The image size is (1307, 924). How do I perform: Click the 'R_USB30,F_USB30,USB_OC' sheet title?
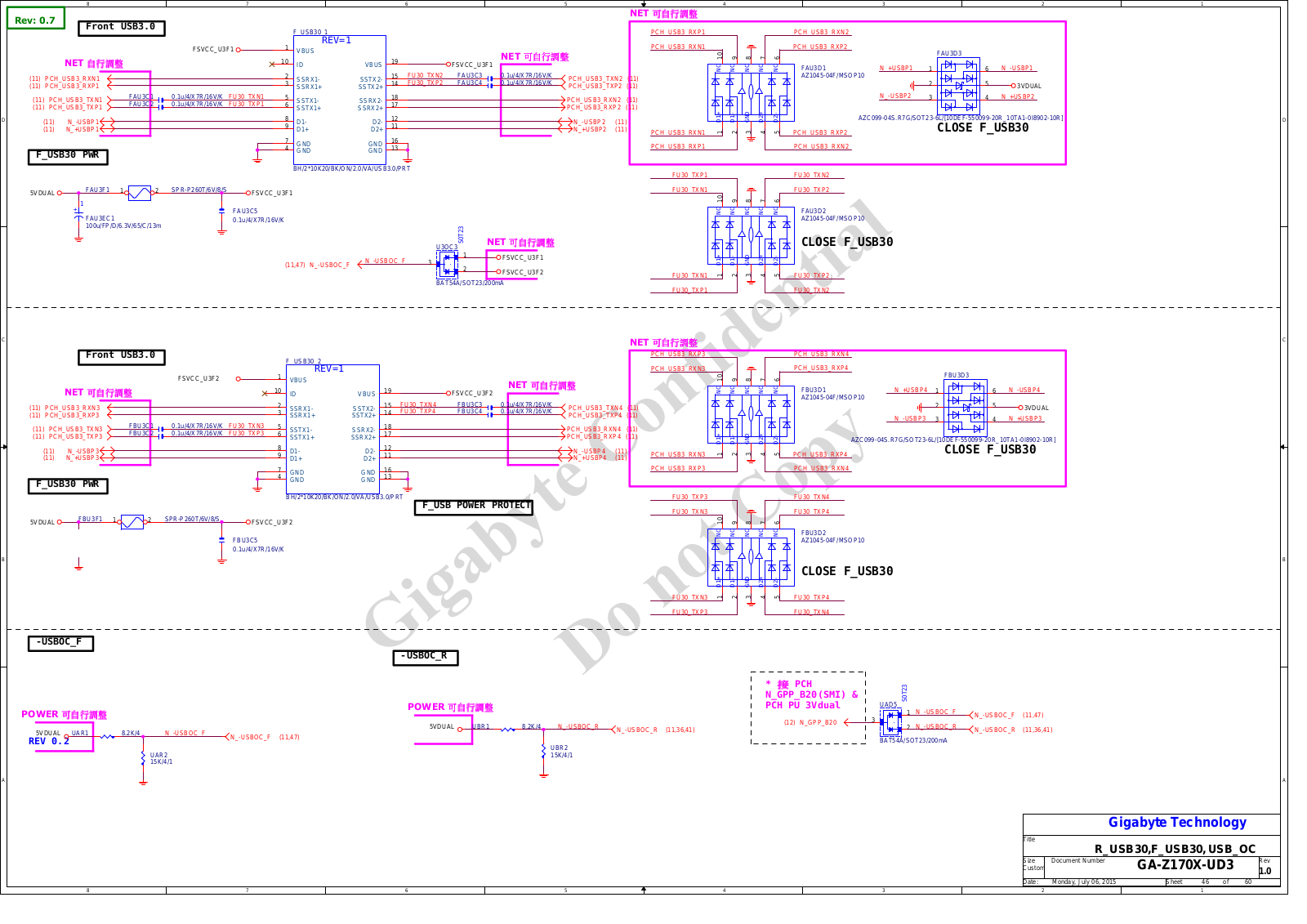pyautogui.click(x=1175, y=850)
